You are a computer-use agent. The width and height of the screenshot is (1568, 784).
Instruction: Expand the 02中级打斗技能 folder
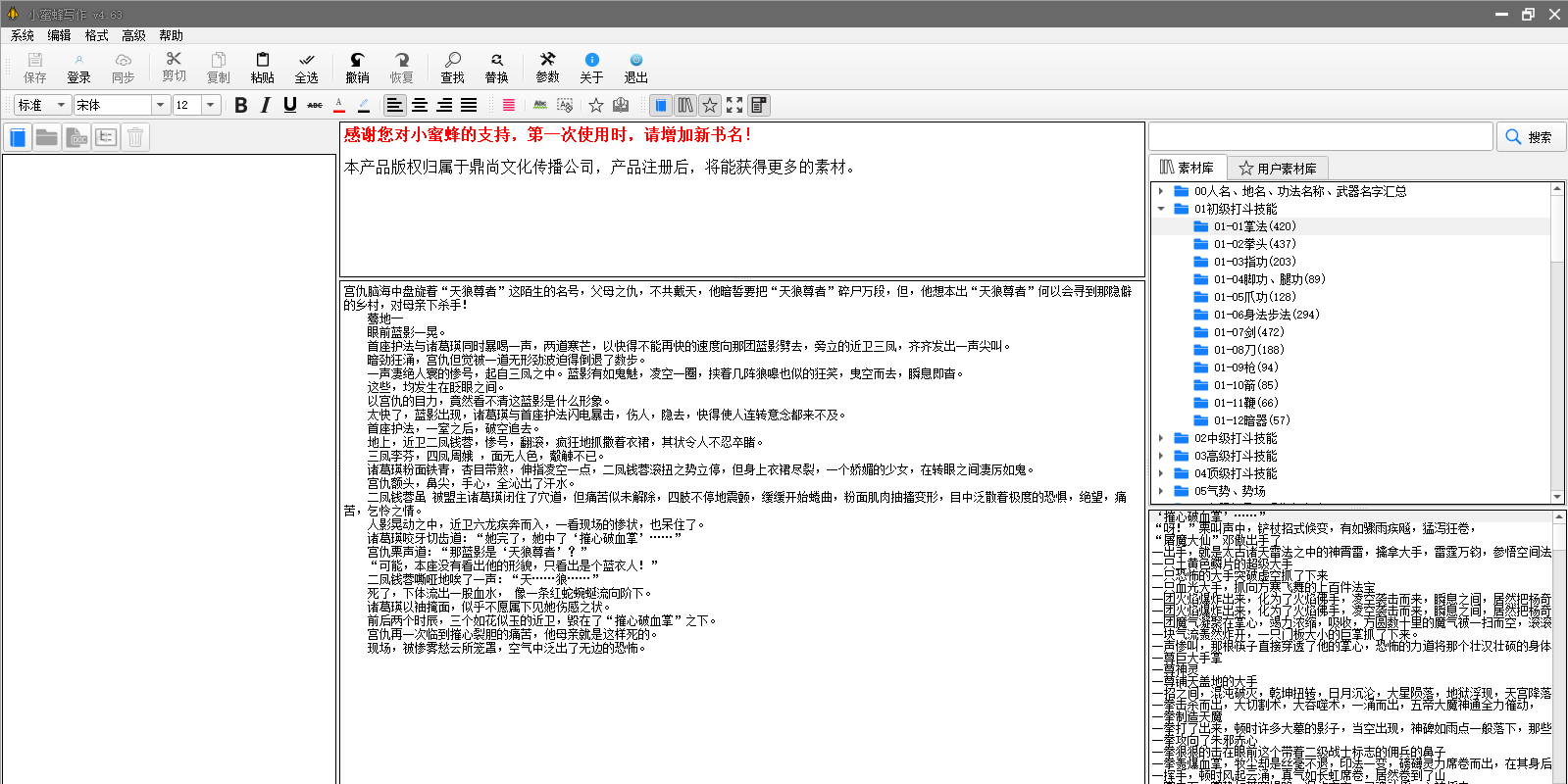[1161, 438]
